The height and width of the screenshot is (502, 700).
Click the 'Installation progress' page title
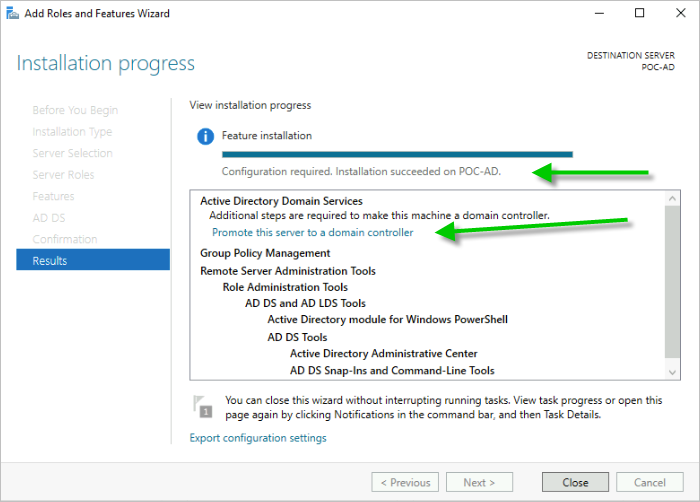(x=106, y=64)
